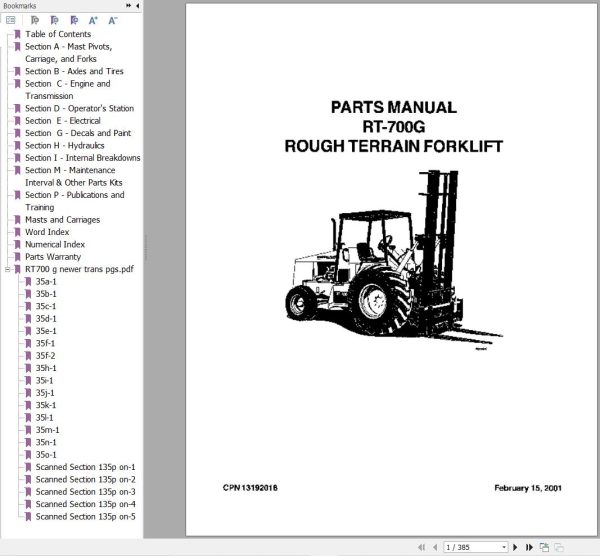Open Section I - Internal Breakdowns bookmark
600x556 pixels.
(83, 158)
